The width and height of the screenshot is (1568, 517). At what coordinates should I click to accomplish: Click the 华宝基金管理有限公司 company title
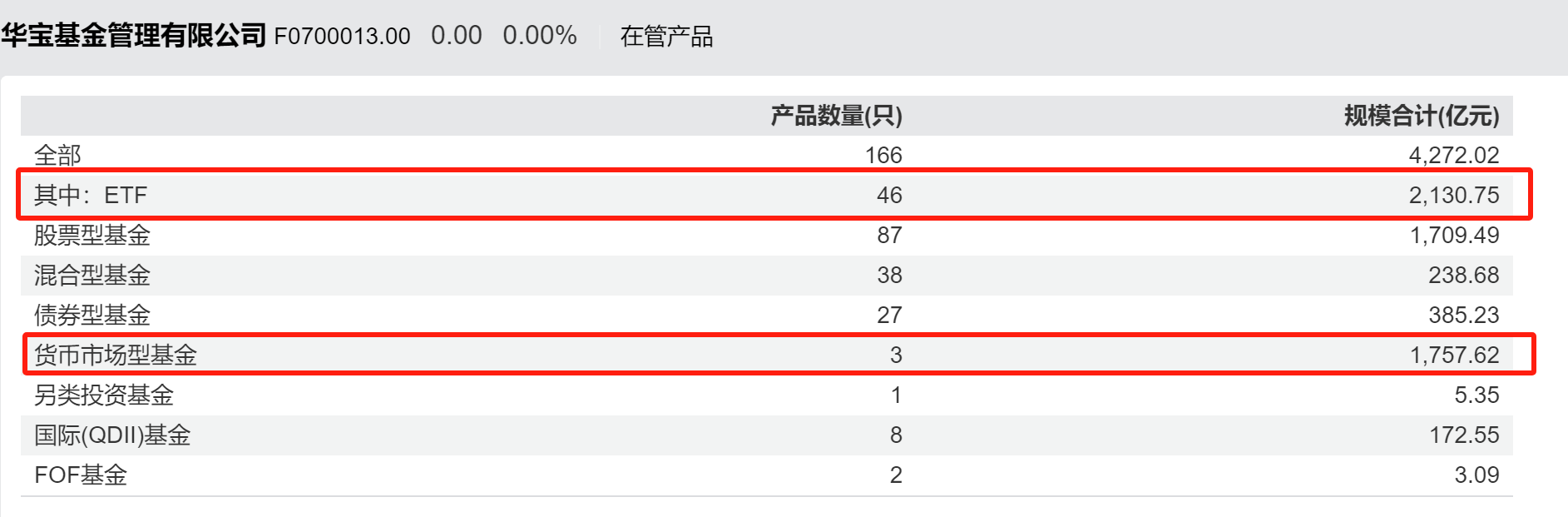[x=133, y=36]
